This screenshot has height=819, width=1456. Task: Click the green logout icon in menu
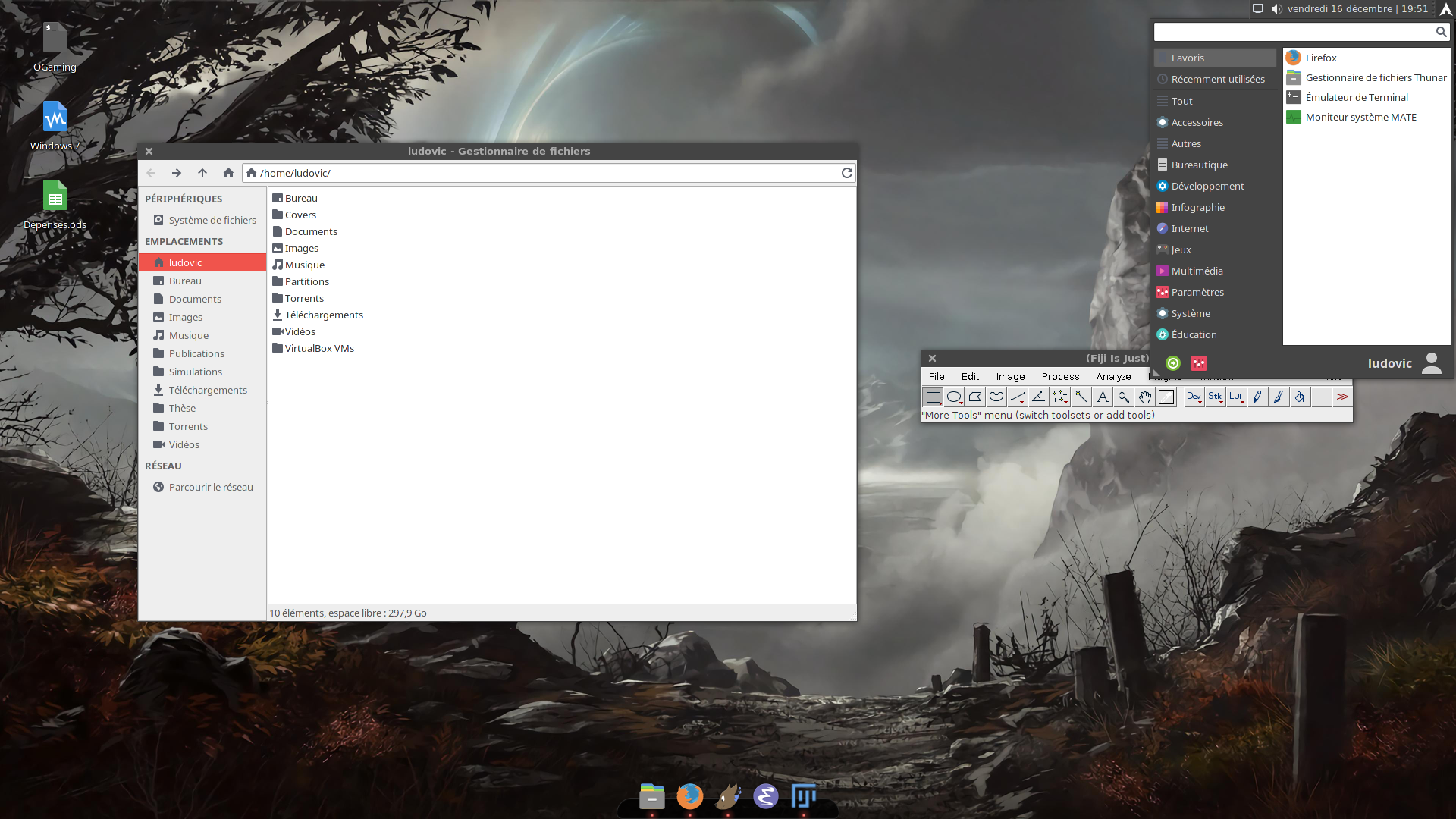1173,363
